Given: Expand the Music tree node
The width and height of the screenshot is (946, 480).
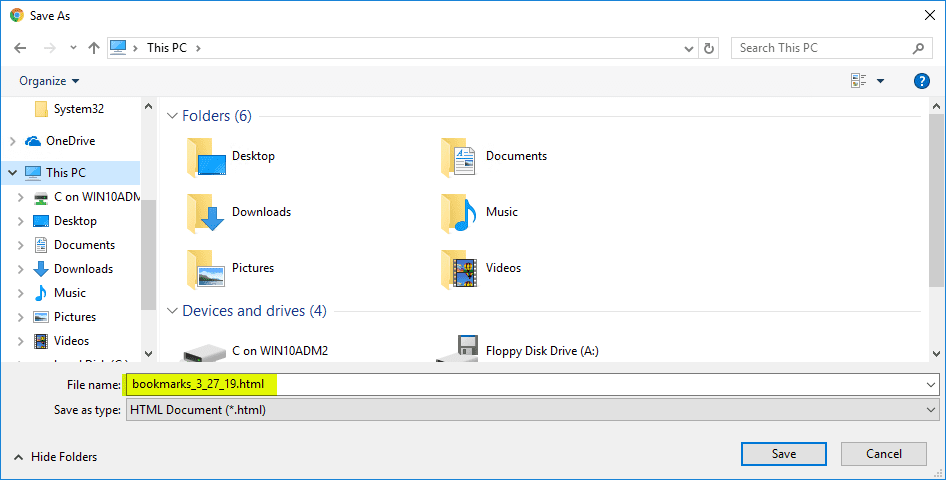Looking at the screenshot, I should [x=21, y=294].
